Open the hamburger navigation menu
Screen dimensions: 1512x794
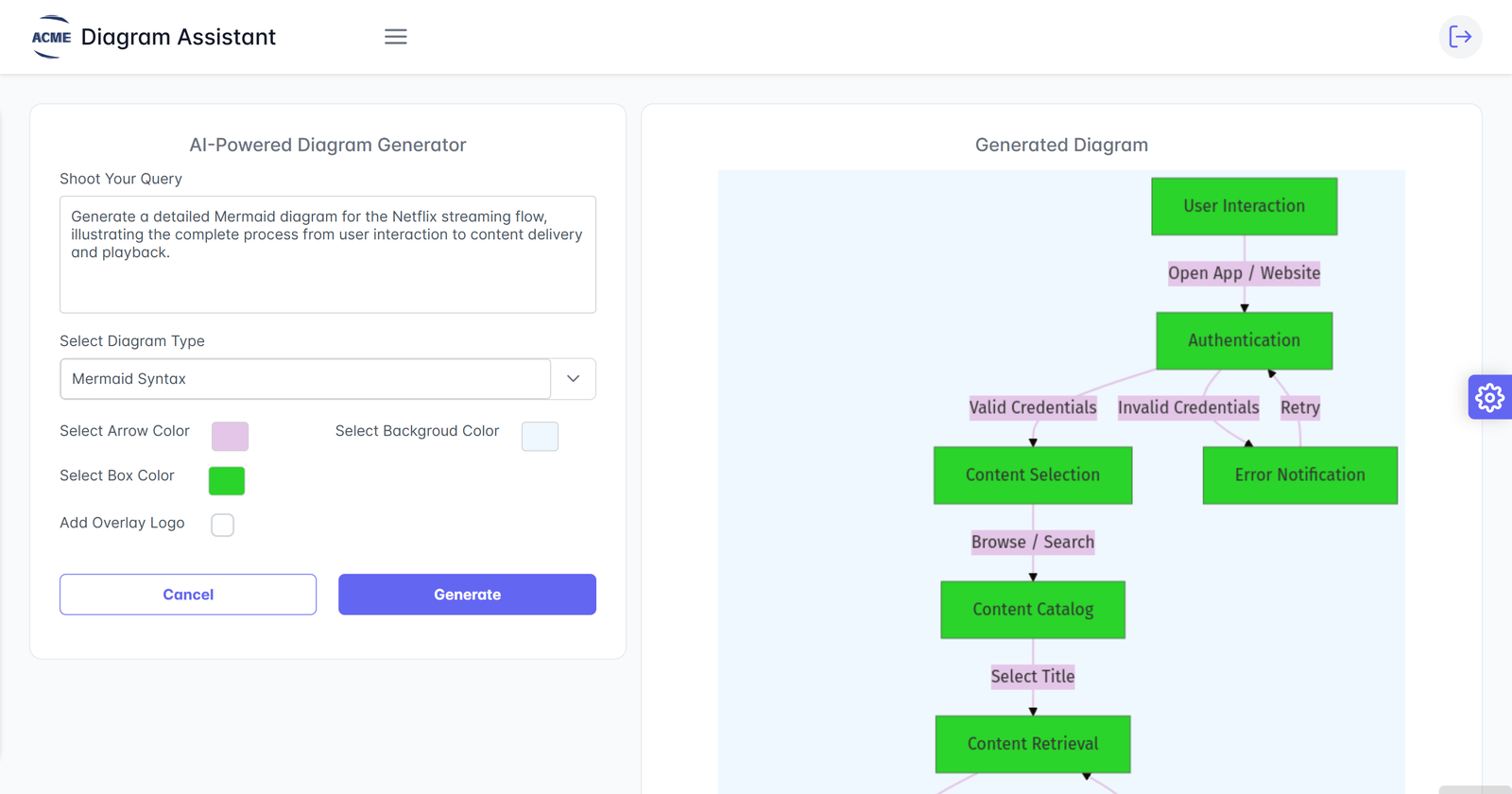395,37
